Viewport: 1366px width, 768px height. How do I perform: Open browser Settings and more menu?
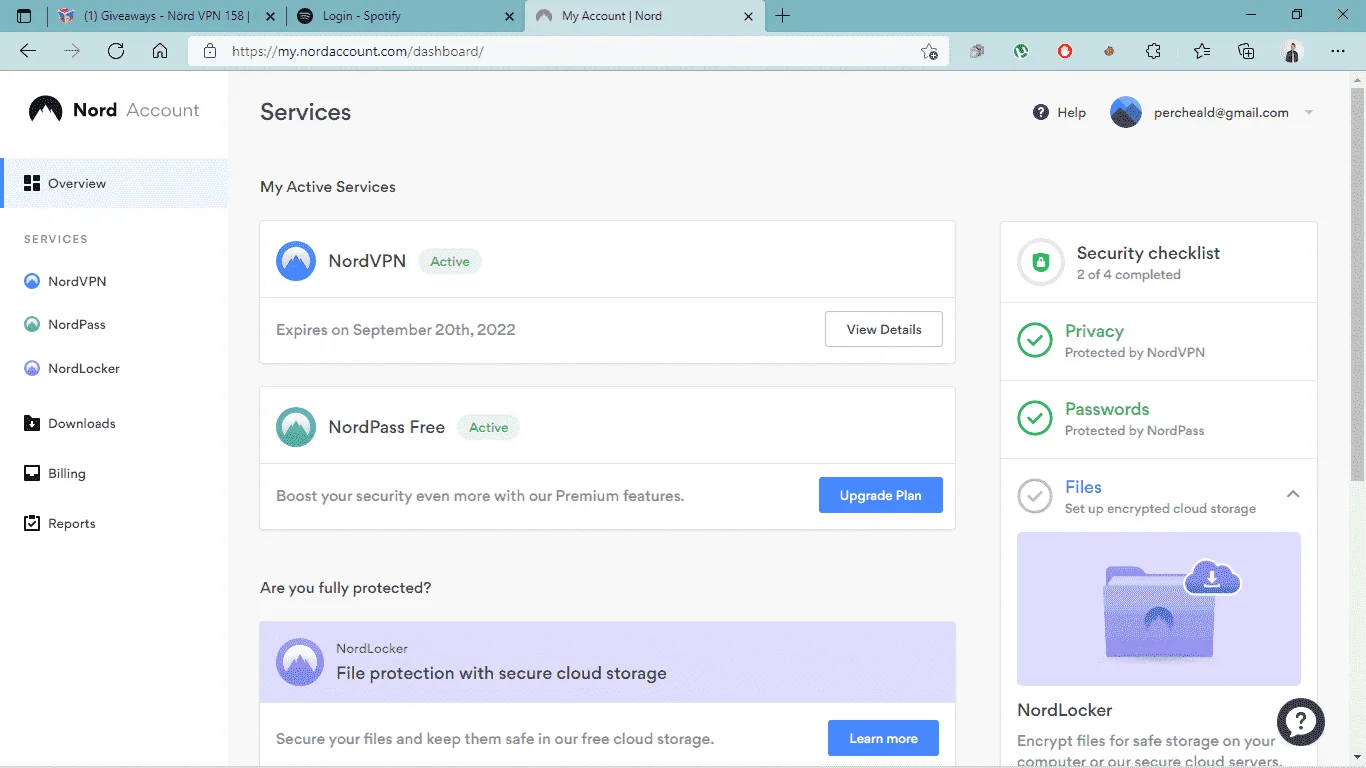coord(1338,52)
